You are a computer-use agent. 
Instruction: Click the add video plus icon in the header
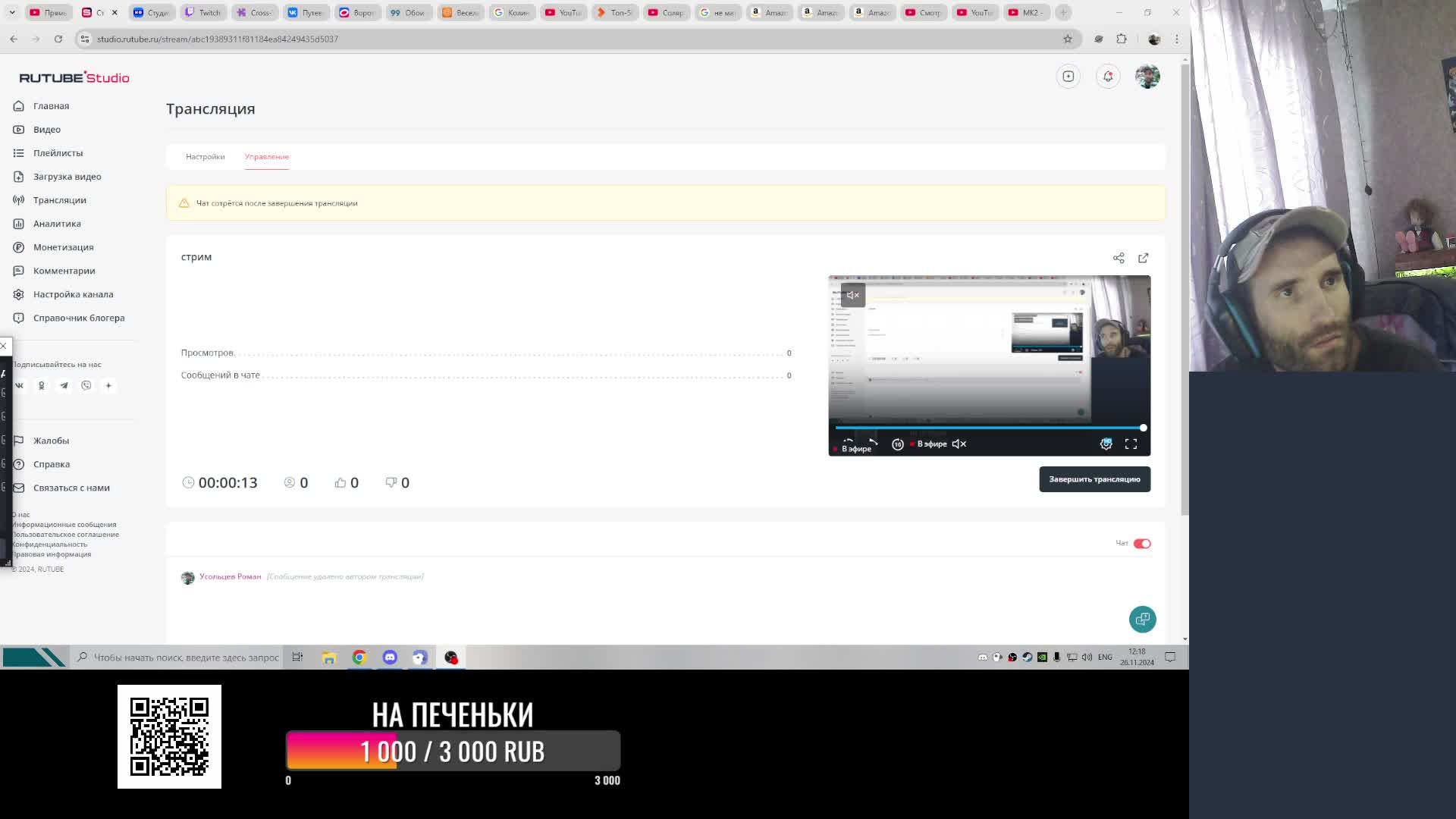[x=1068, y=77]
